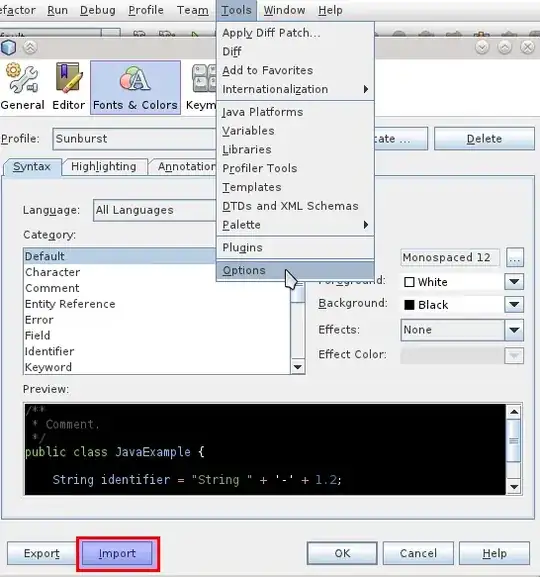
Task: Click the black Background color swatch
Action: (x=409, y=305)
